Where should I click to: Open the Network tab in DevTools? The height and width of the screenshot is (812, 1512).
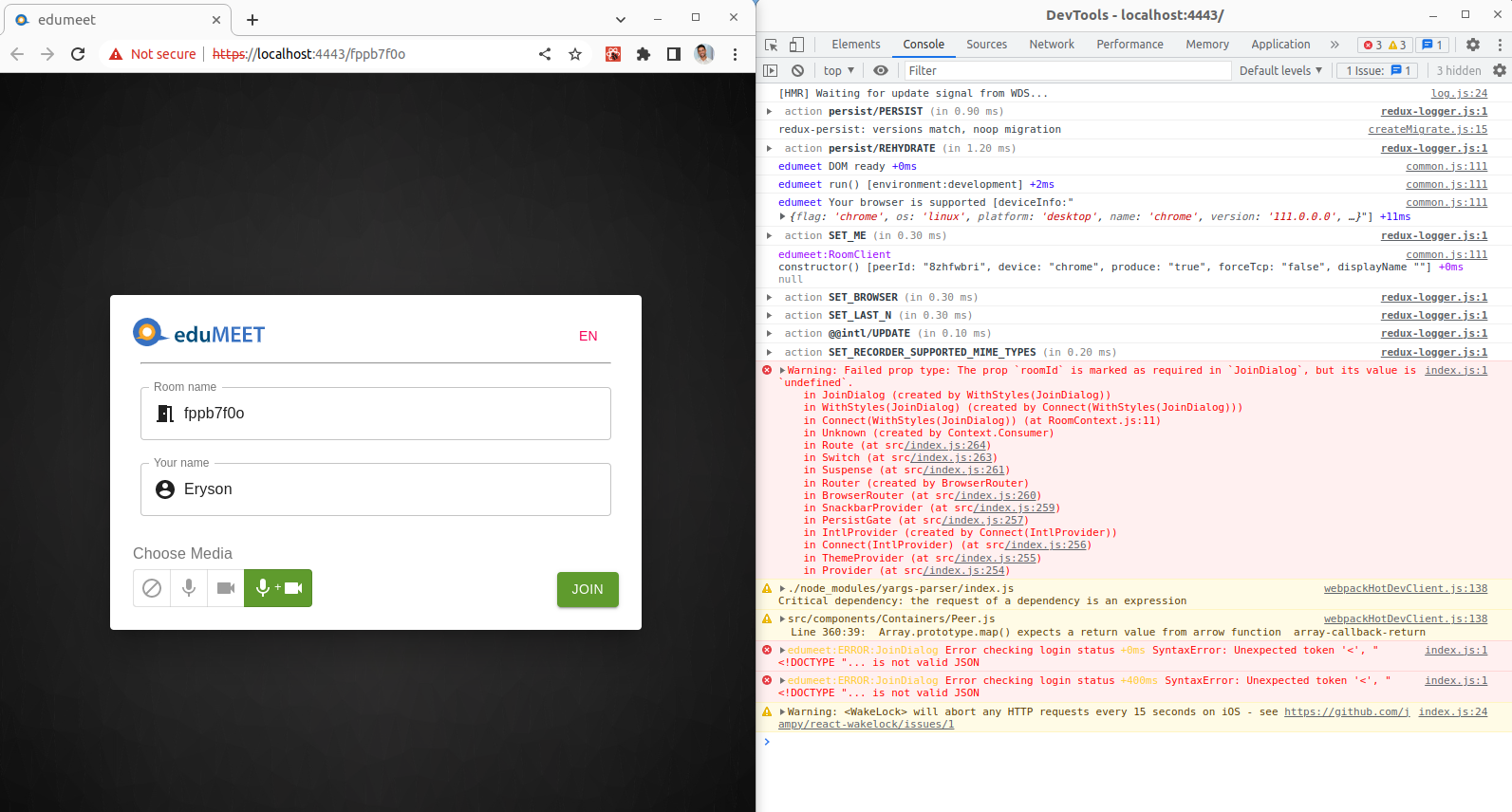[1052, 45]
